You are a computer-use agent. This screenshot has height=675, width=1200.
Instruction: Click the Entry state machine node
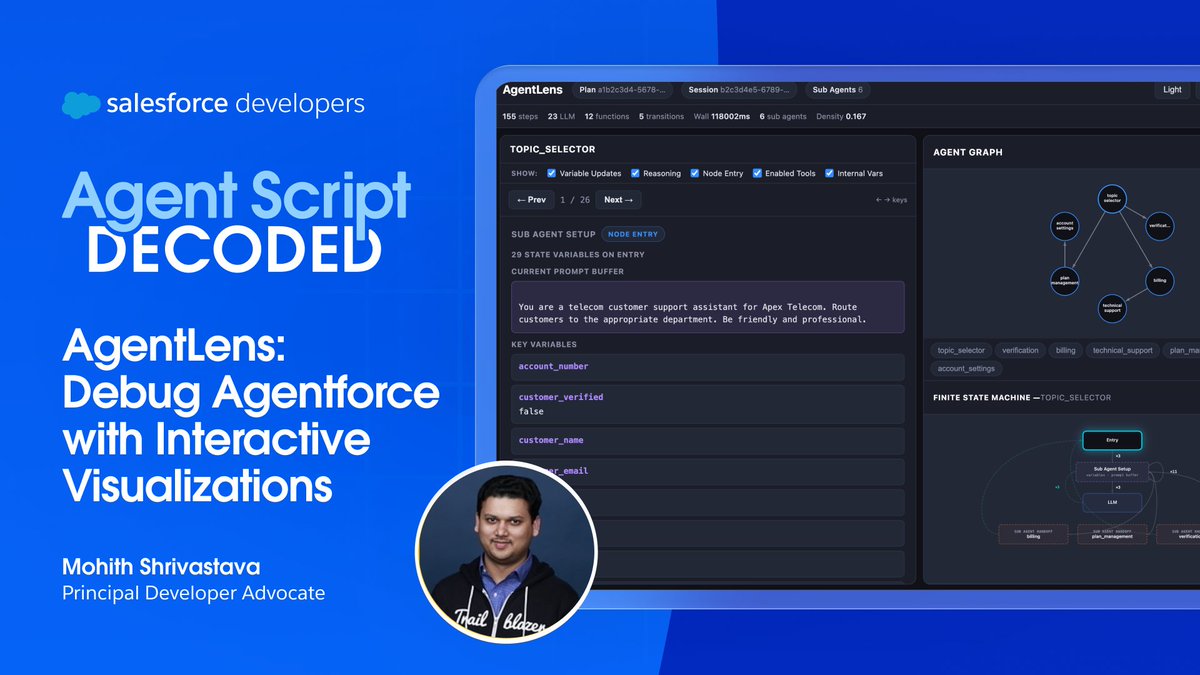(1112, 440)
